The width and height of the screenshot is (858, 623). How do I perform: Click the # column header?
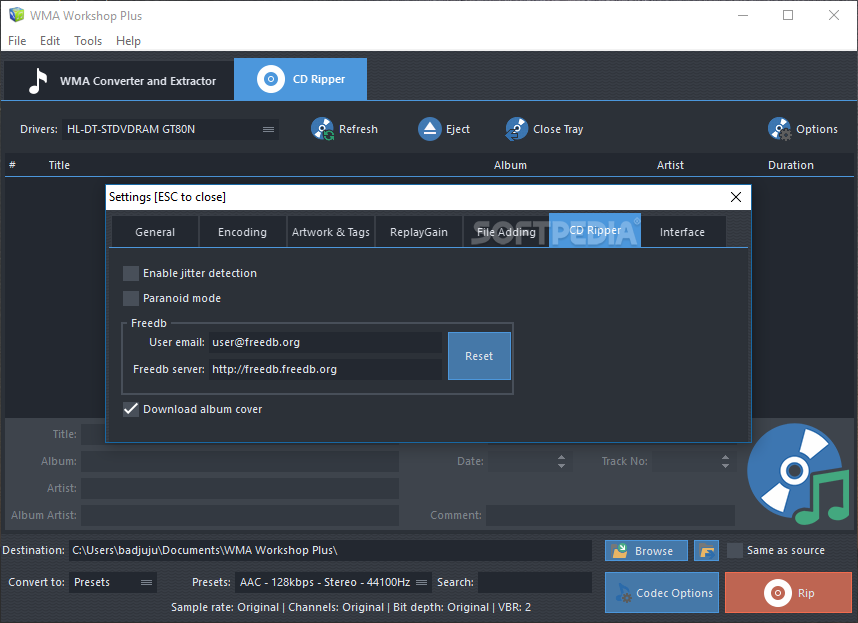tap(13, 165)
